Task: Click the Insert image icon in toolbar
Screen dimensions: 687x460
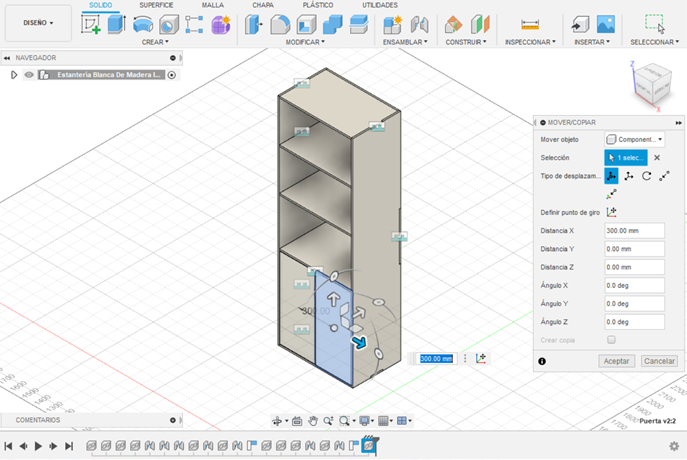Action: 605,23
